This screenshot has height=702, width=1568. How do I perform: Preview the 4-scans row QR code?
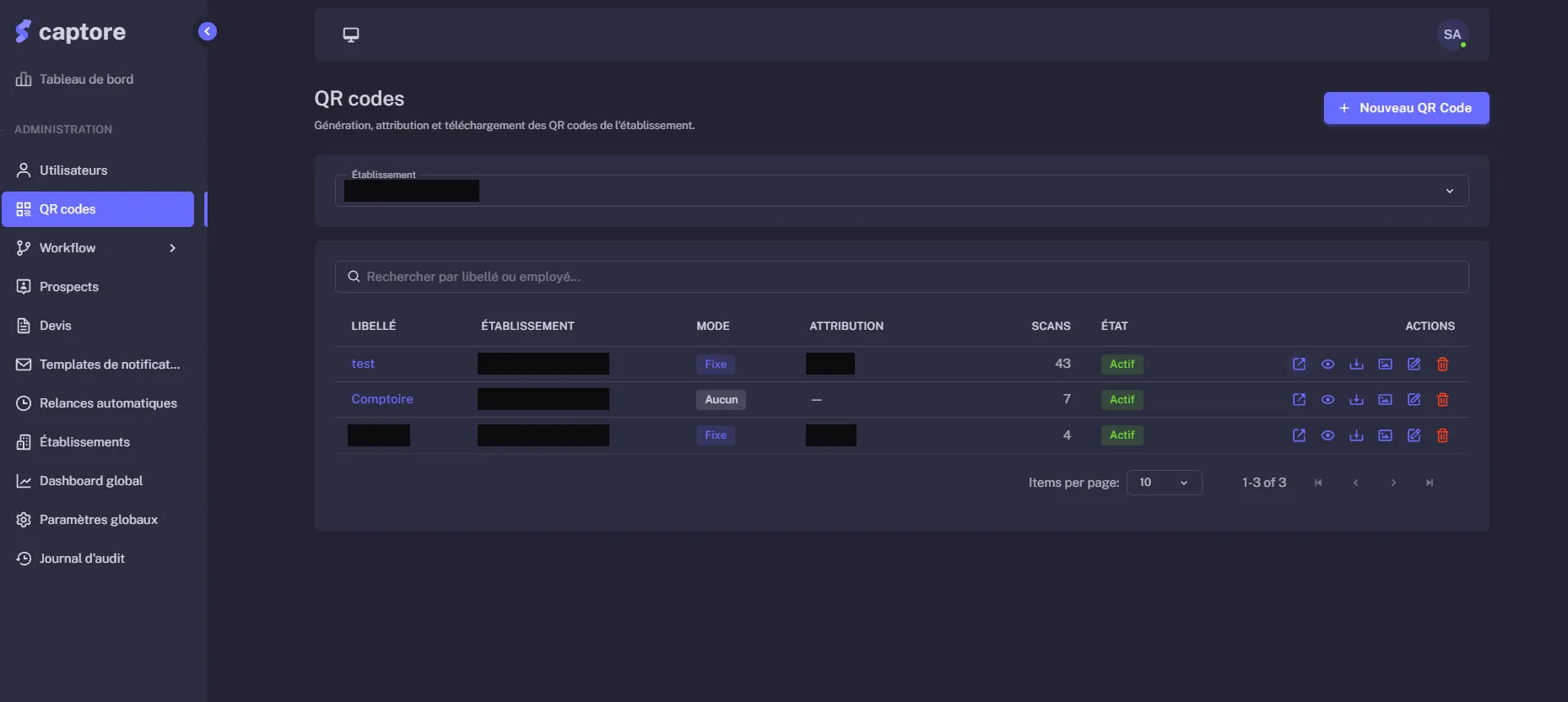[x=1327, y=435]
